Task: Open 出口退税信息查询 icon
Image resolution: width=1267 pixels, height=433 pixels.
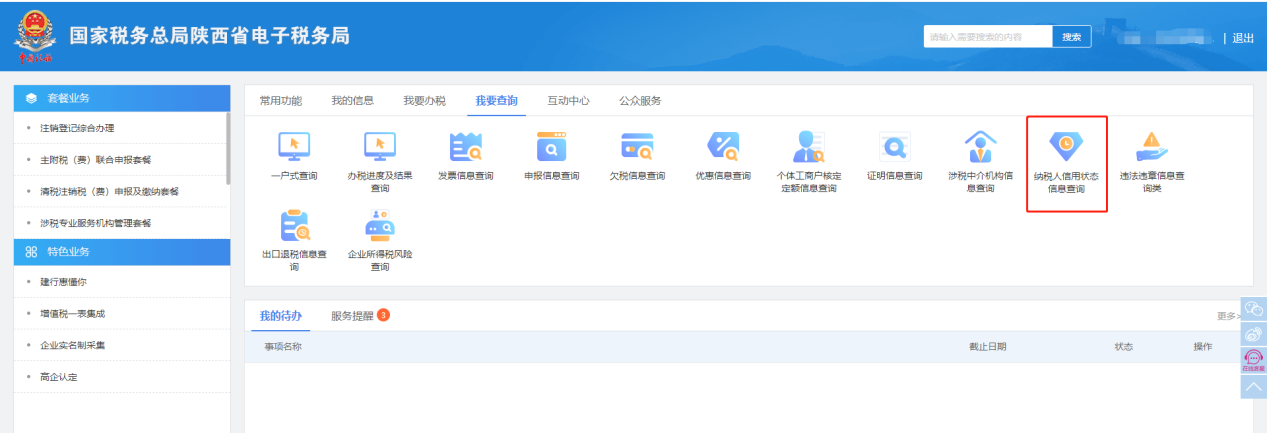Action: pyautogui.click(x=294, y=225)
